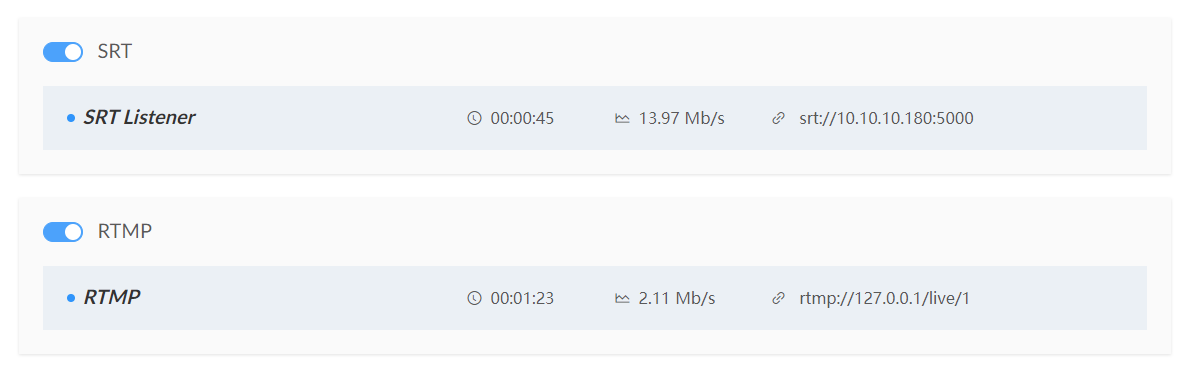Click the 2.11 Mb/s bitrate value

(677, 298)
